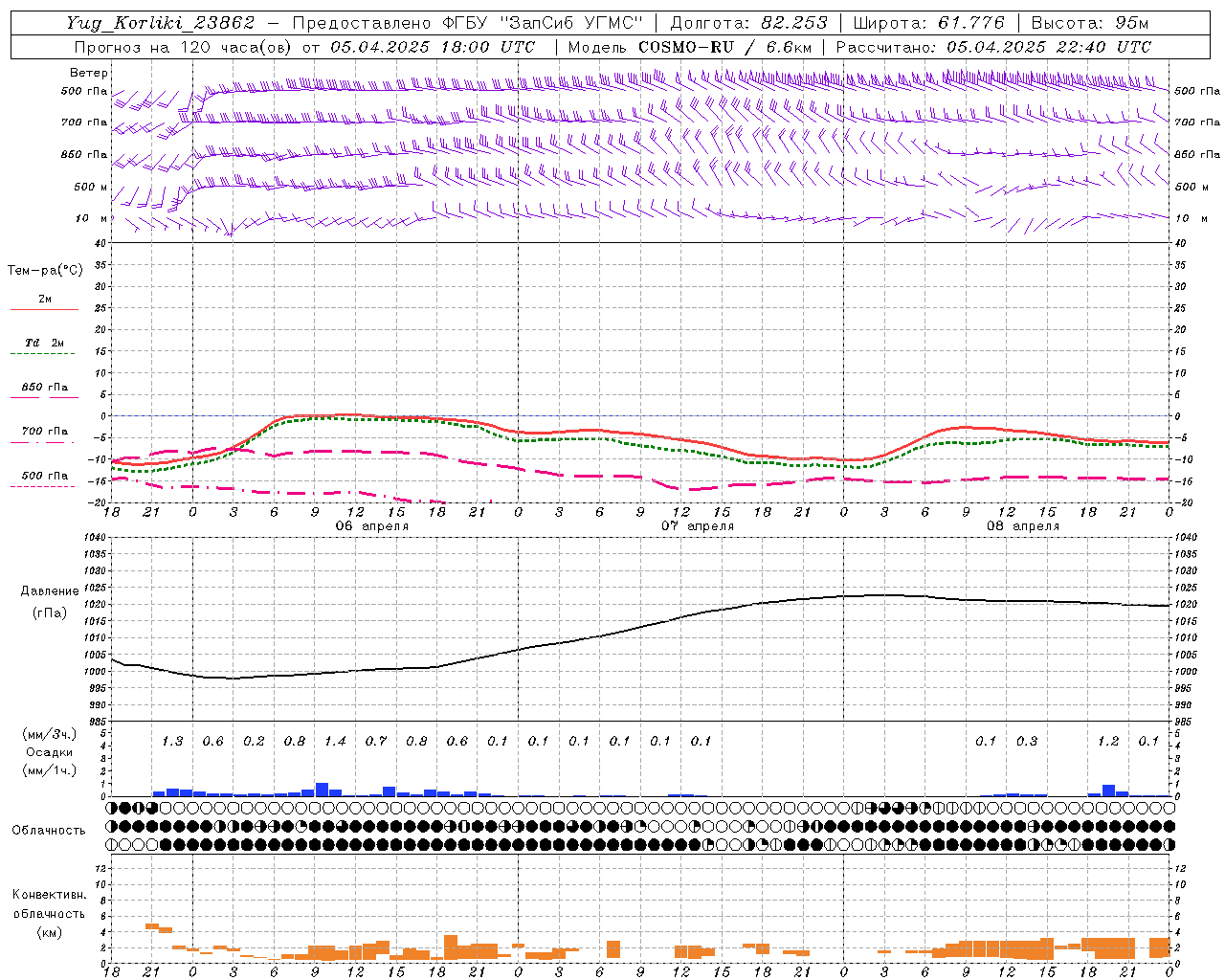Click the 'Ветер' wind panel label
1225x980 pixels.
(88, 73)
